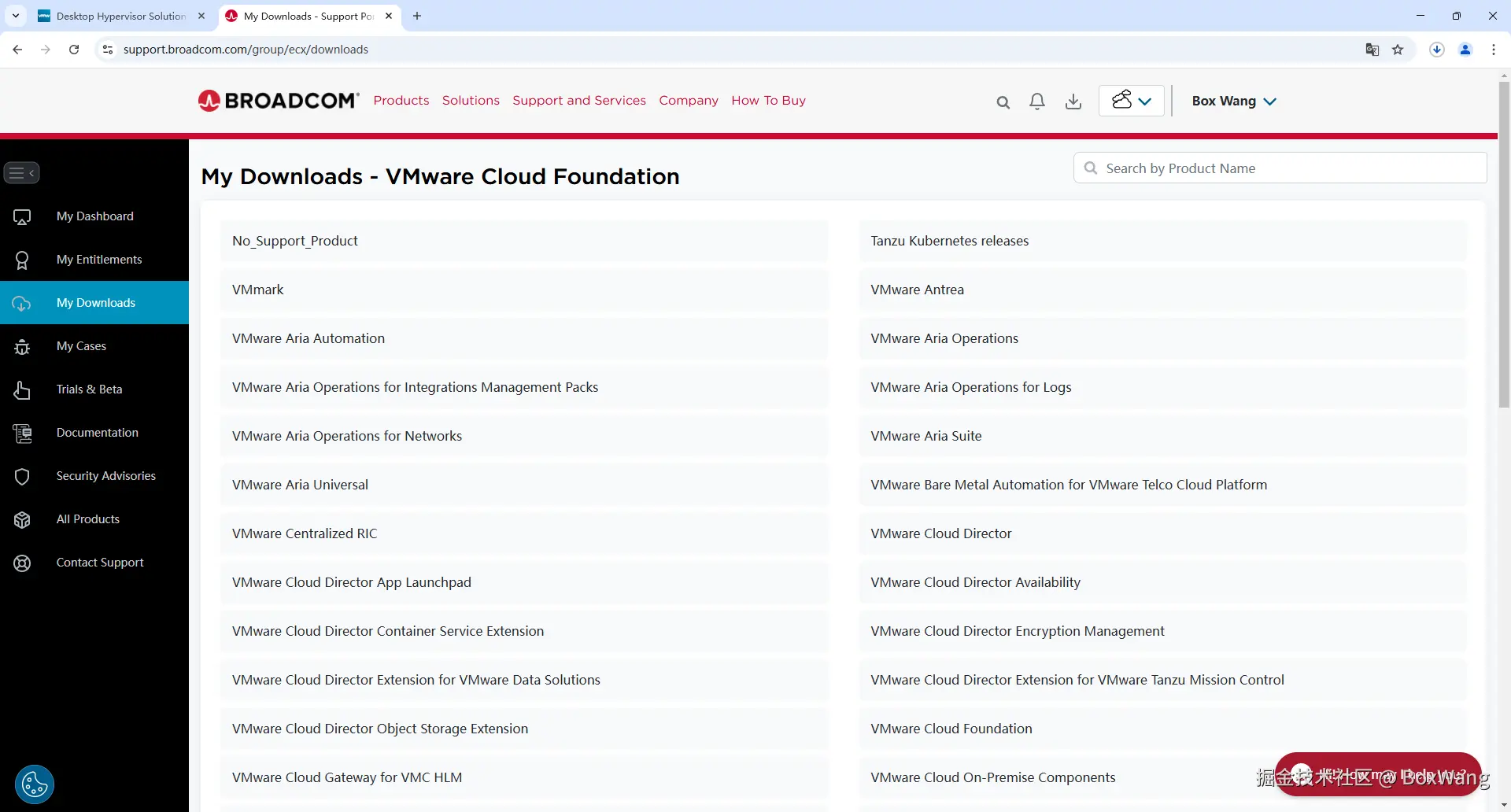This screenshot has height=812, width=1511.
Task: Open the tab search chevron
Action: coord(16,16)
